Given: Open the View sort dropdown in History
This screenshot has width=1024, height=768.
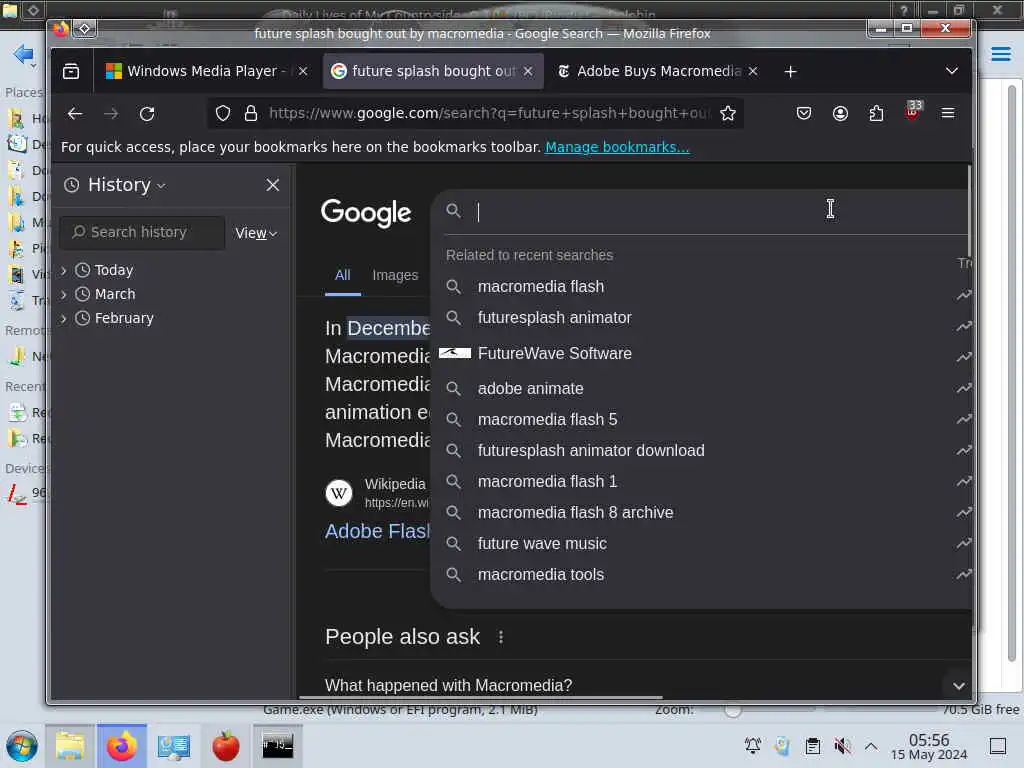Looking at the screenshot, I should click(x=256, y=233).
